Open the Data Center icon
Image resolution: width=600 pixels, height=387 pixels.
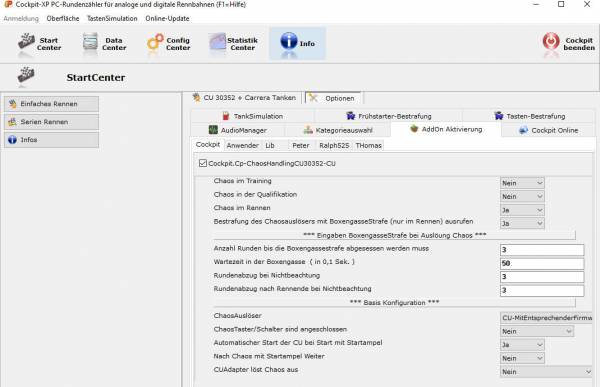tap(90, 42)
